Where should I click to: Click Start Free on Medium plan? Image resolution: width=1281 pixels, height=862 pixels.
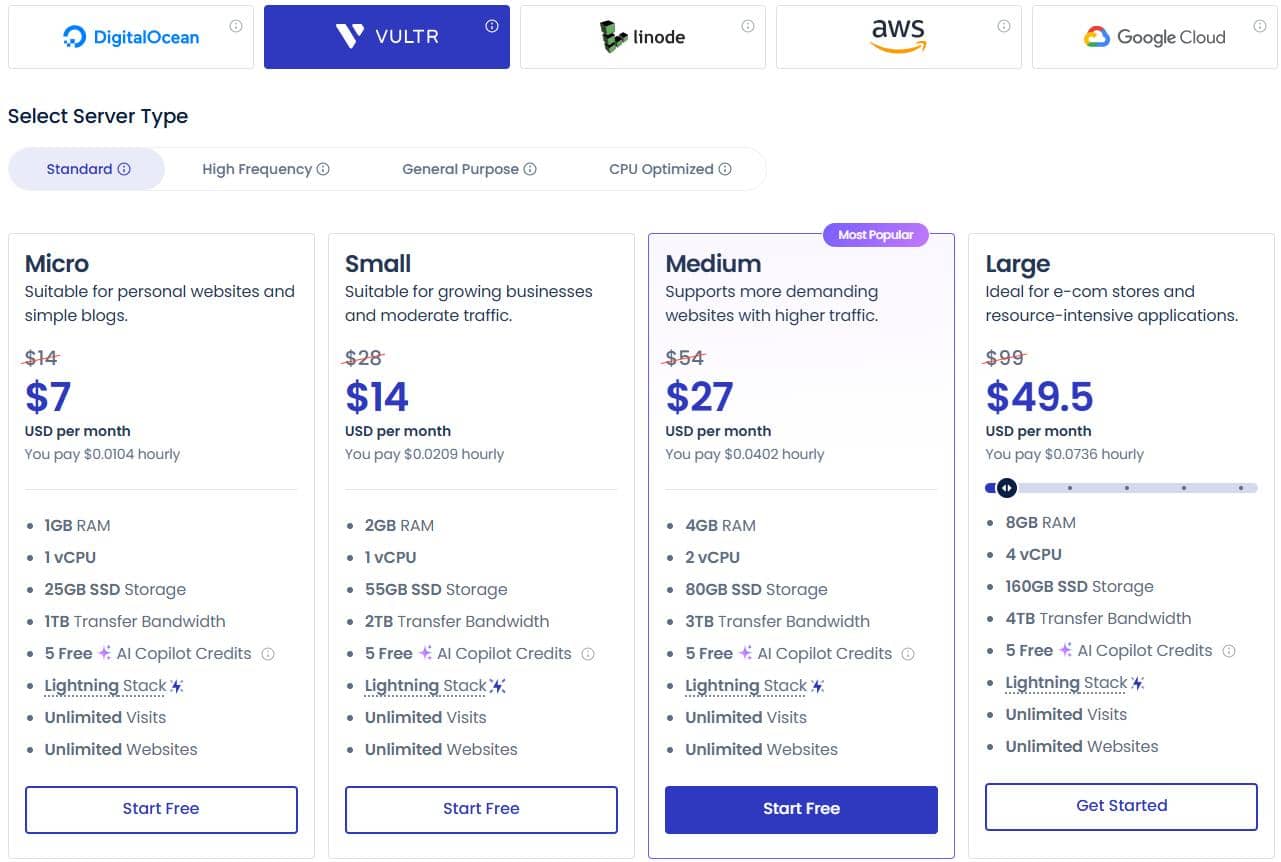click(801, 809)
